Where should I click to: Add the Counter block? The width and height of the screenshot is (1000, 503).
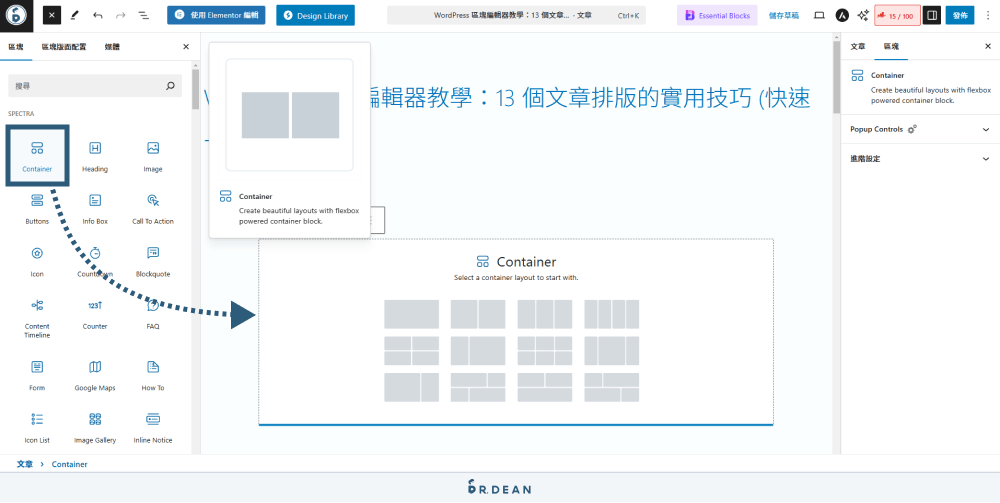[95, 314]
